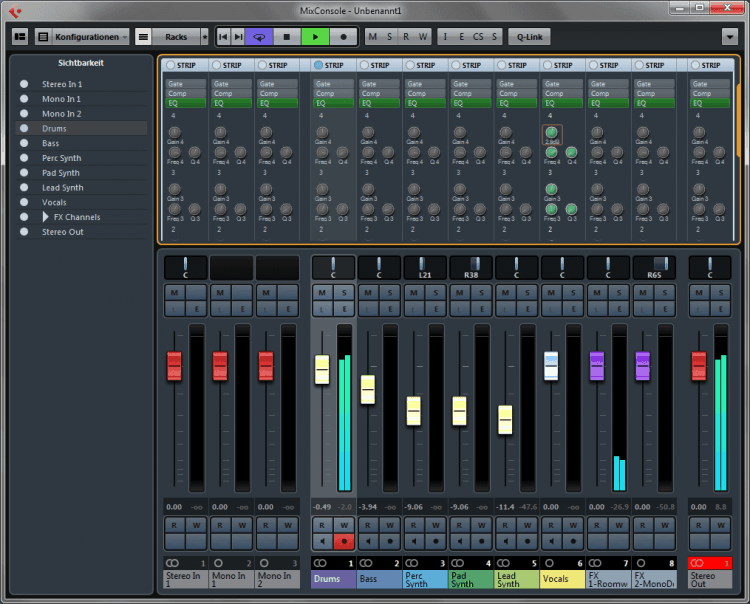Open the functions menu dropdown arrow

[x=729, y=37]
